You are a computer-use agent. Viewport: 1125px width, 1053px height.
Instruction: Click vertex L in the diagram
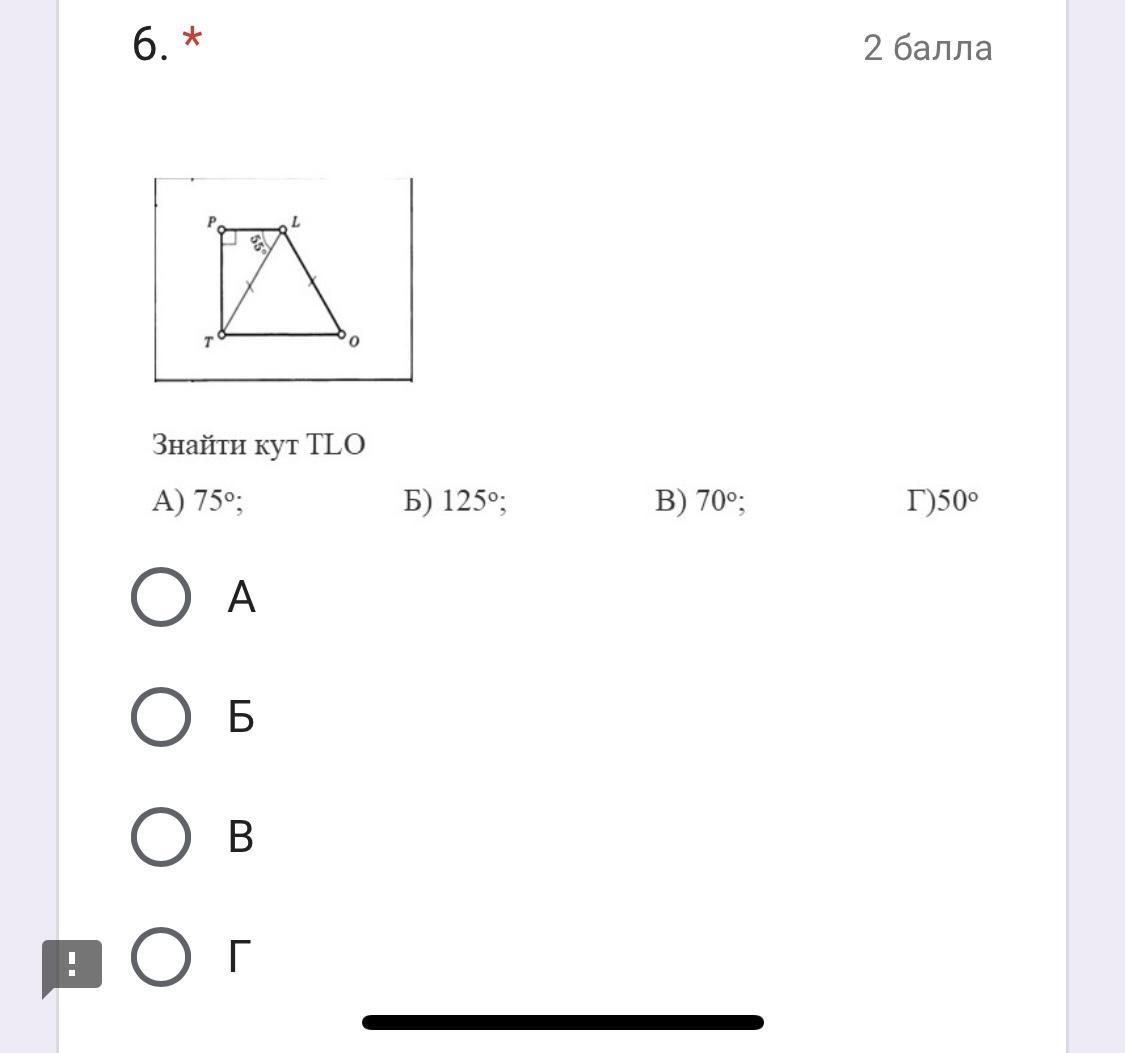(x=283, y=230)
